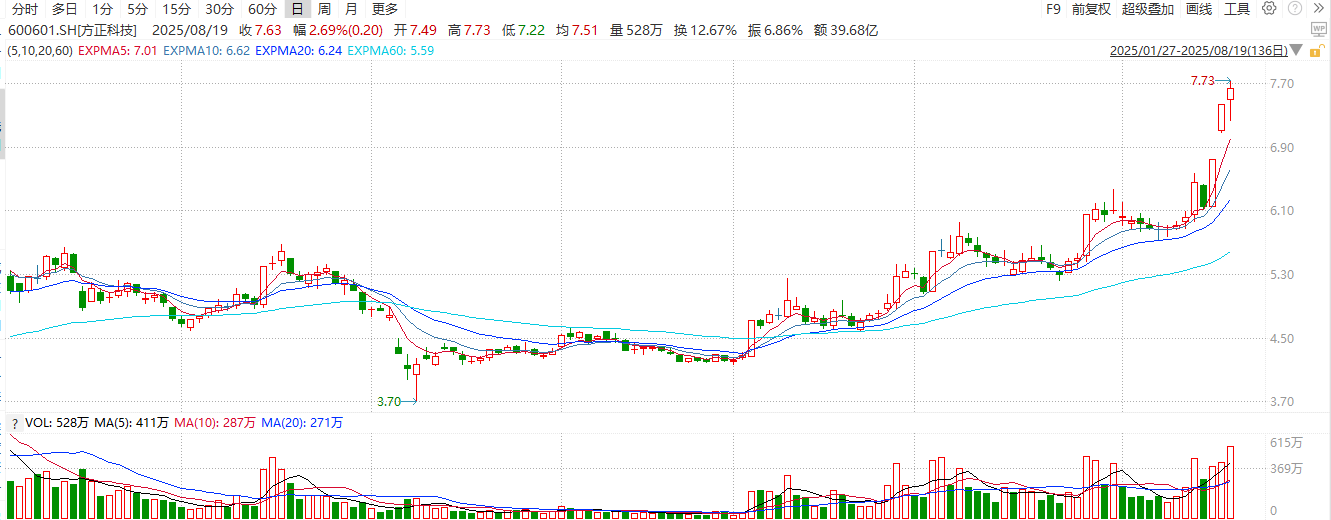
Task: Select the 日 daily period tab
Action: tap(297, 9)
